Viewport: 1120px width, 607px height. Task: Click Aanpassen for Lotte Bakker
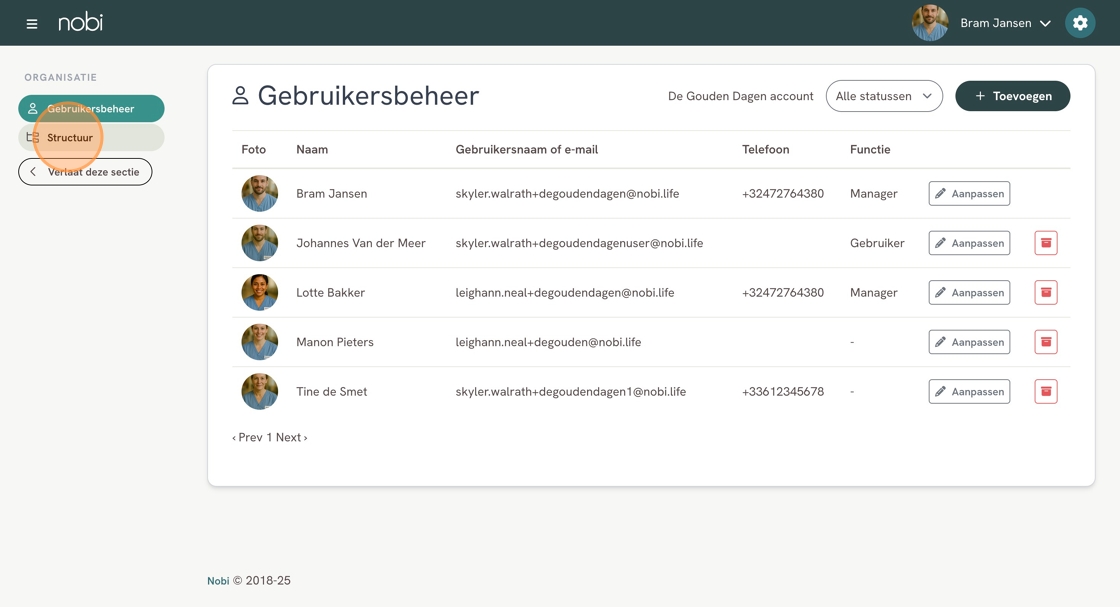click(969, 292)
